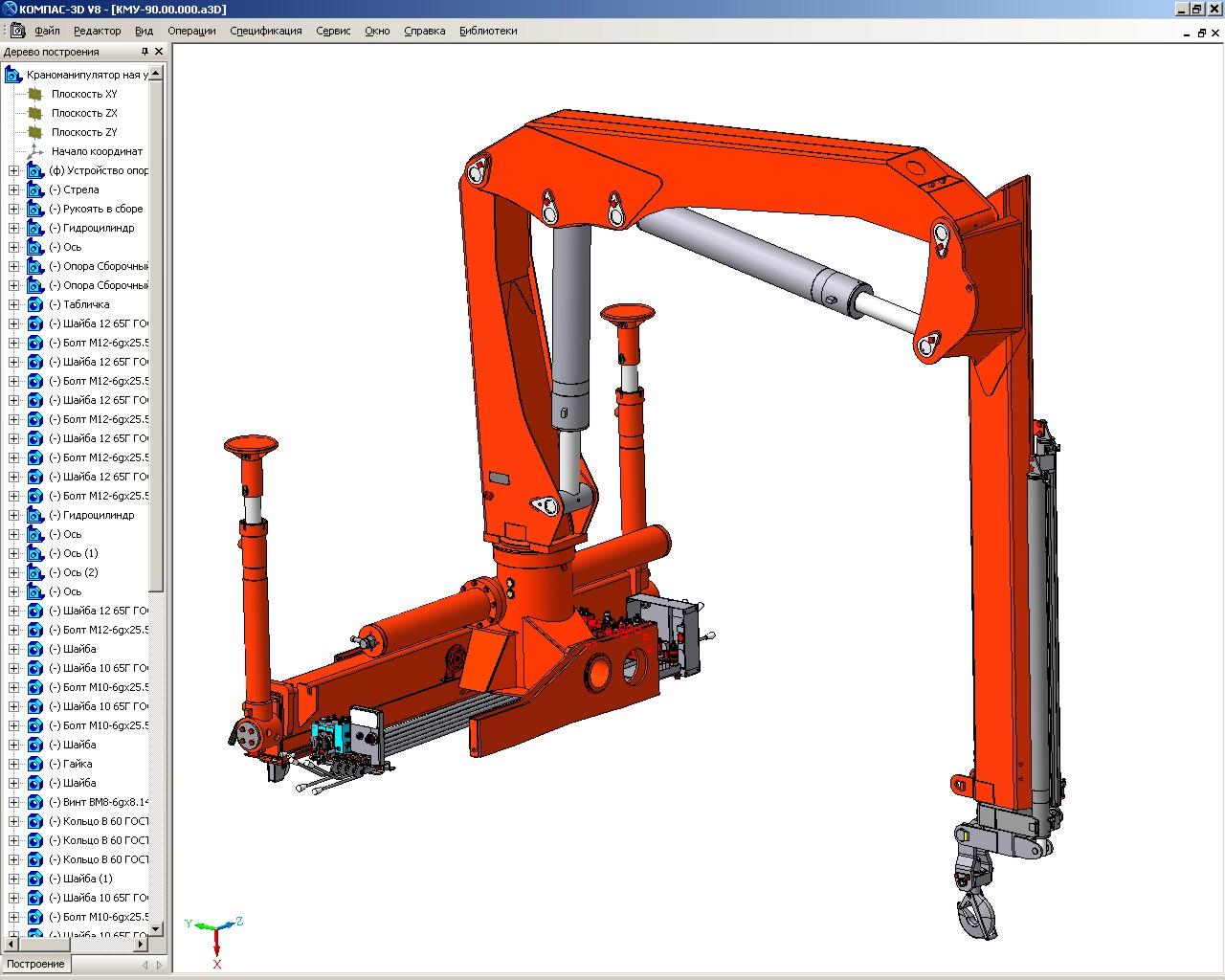Select Плоскость ZX label in the tree
Screen dimensions: 1225x980
[x=84, y=113]
